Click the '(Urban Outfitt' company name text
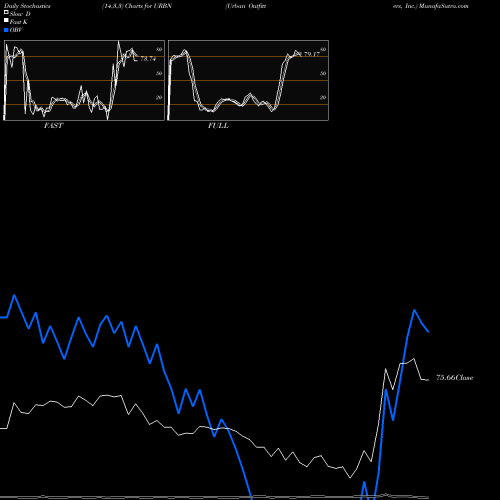This screenshot has width=500, height=500. (x=246, y=6)
